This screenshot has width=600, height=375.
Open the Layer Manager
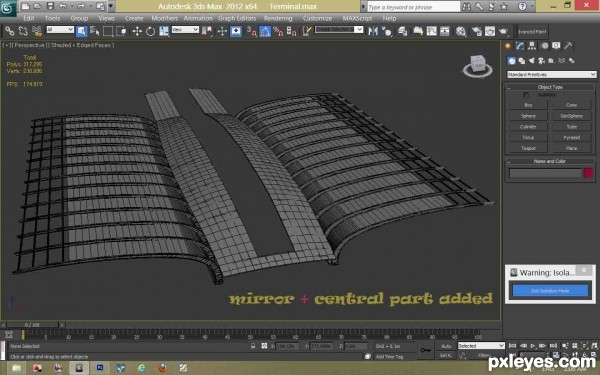pyautogui.click(x=403, y=31)
